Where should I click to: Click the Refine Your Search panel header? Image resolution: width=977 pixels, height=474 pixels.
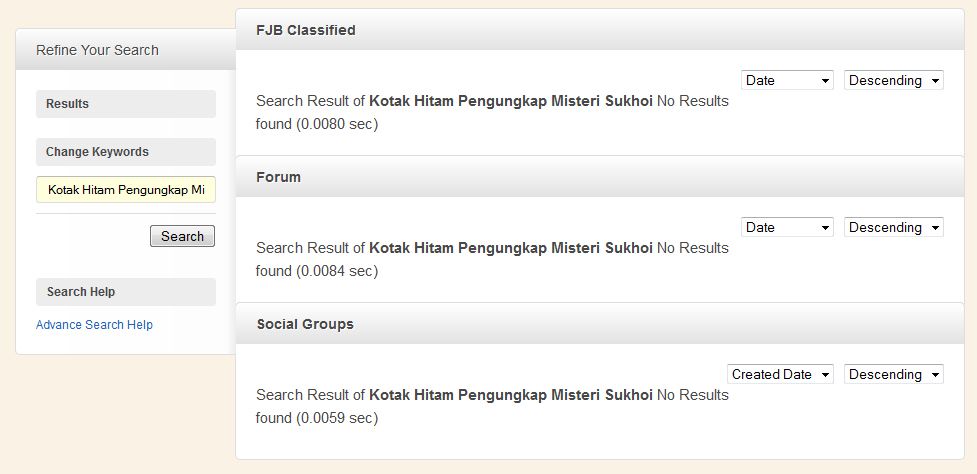126,50
